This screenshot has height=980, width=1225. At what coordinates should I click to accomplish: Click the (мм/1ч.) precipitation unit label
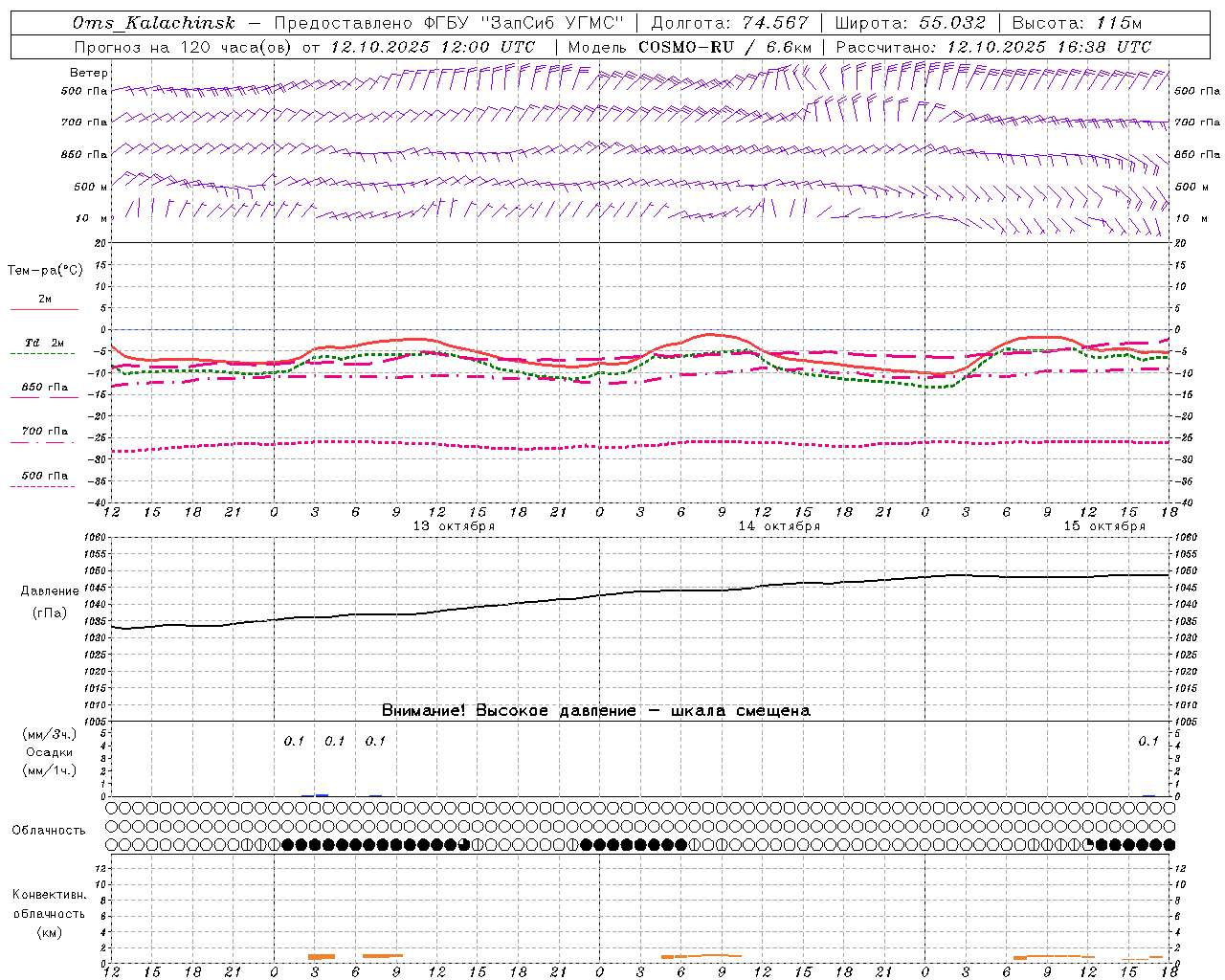coord(50,770)
